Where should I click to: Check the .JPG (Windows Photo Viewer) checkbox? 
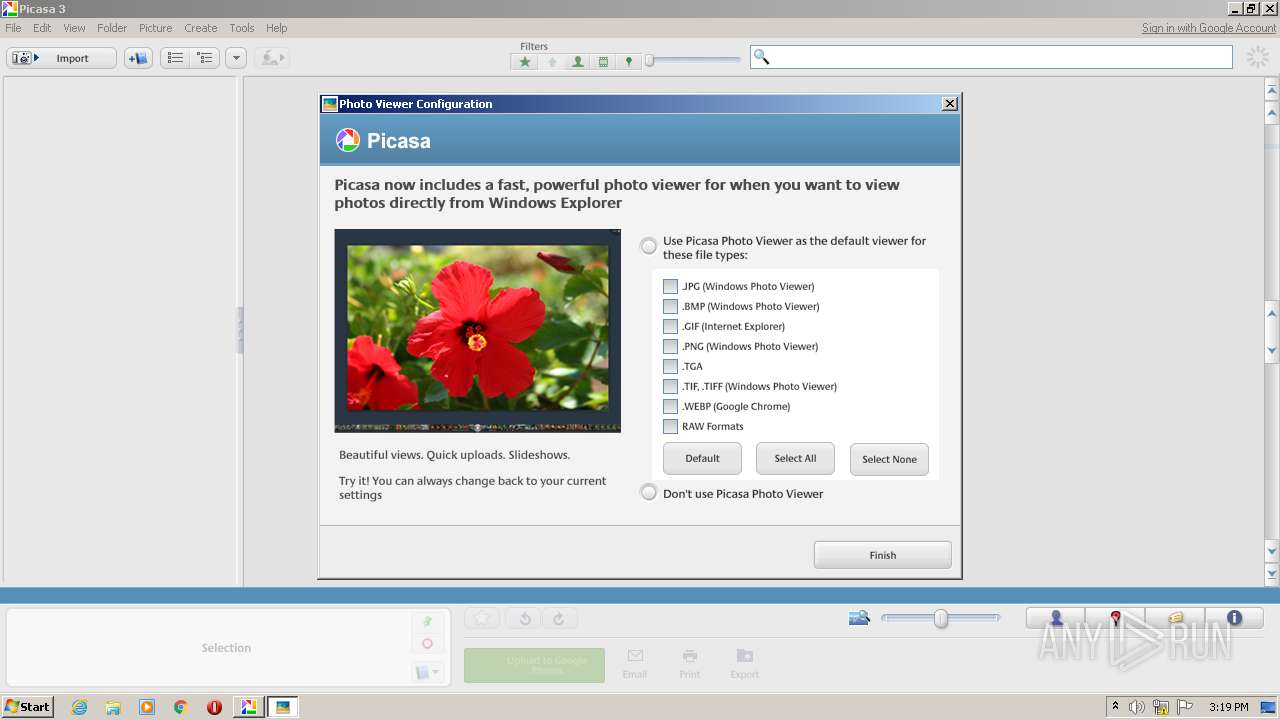click(x=670, y=286)
